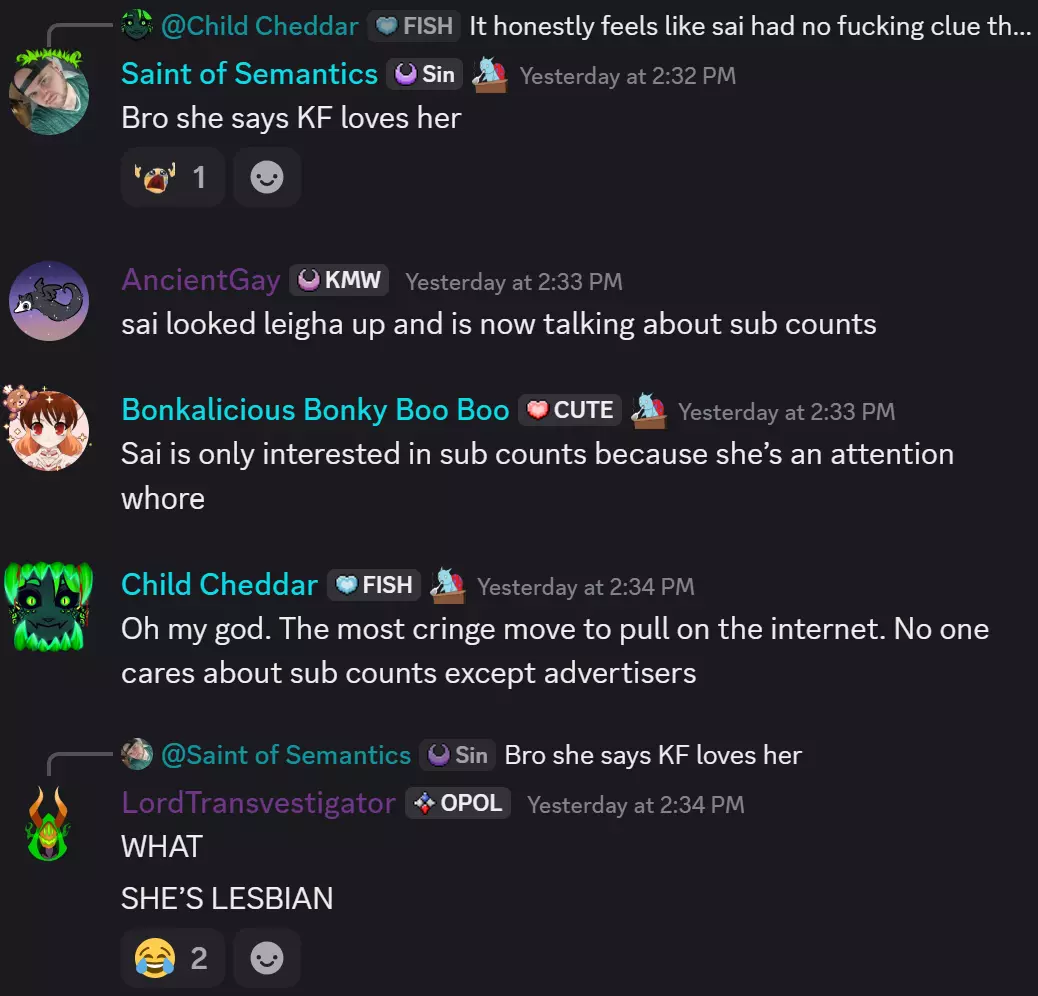
Task: Add a reaction to LordTransvestigator's message
Action: tap(267, 958)
